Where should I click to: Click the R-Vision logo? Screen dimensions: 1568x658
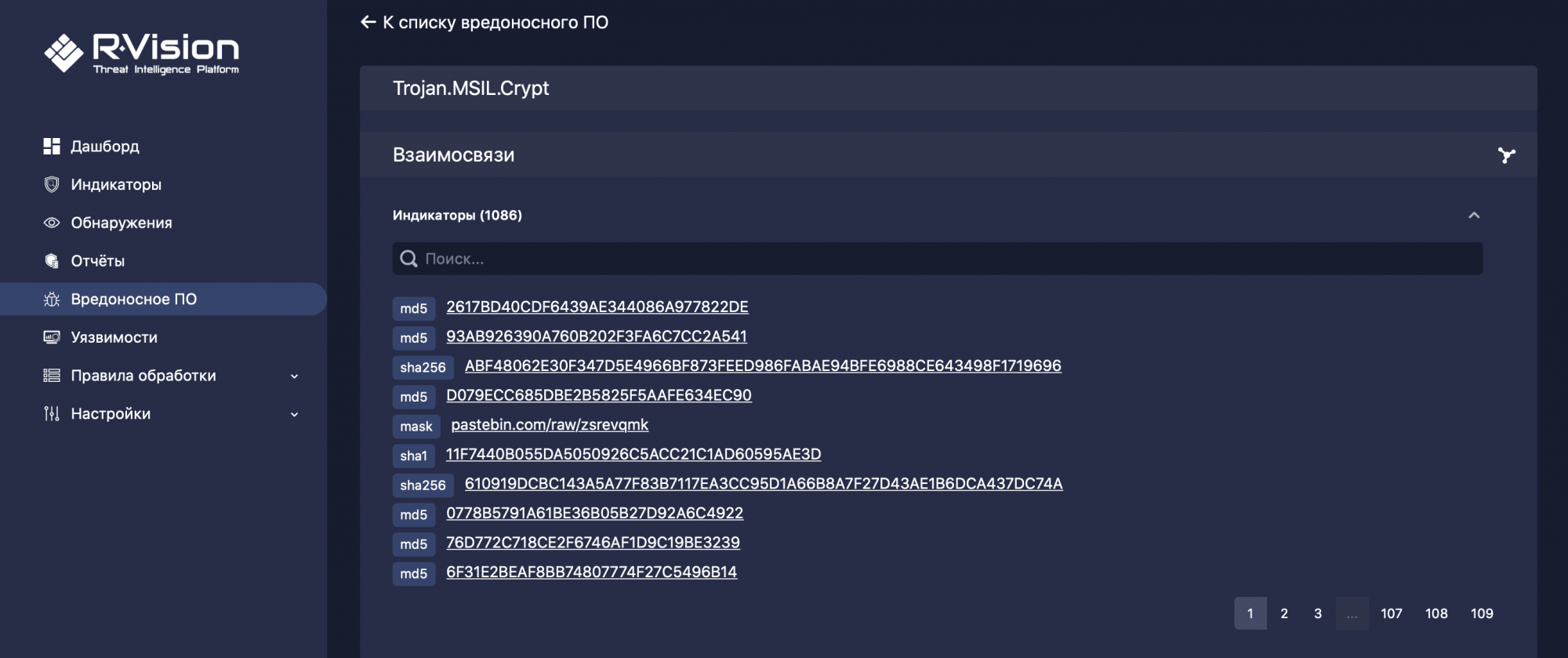click(x=142, y=53)
